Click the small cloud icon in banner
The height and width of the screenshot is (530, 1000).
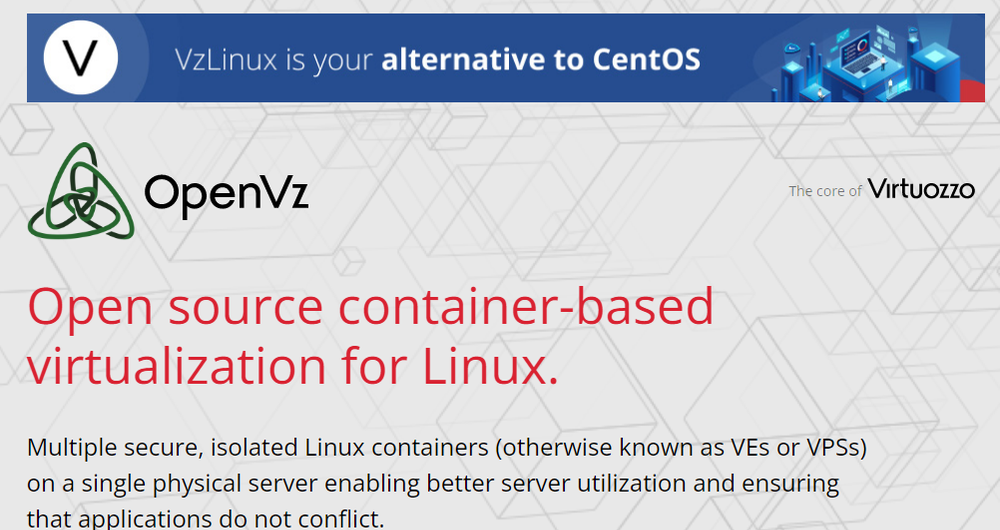coord(792,47)
